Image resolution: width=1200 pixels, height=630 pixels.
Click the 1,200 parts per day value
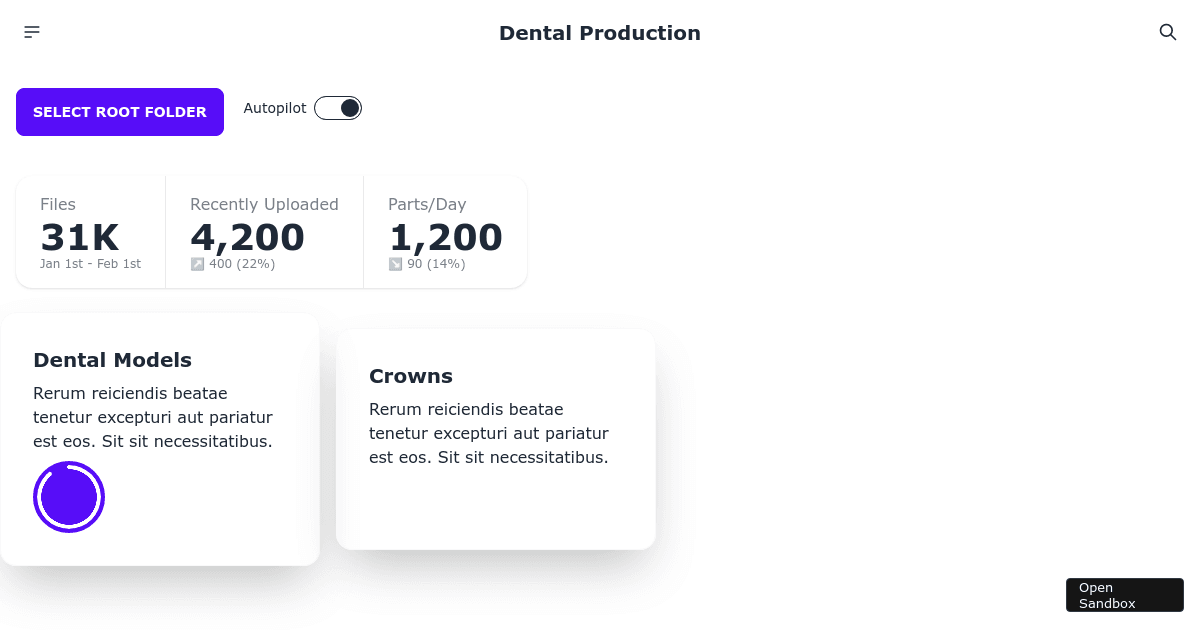[445, 237]
